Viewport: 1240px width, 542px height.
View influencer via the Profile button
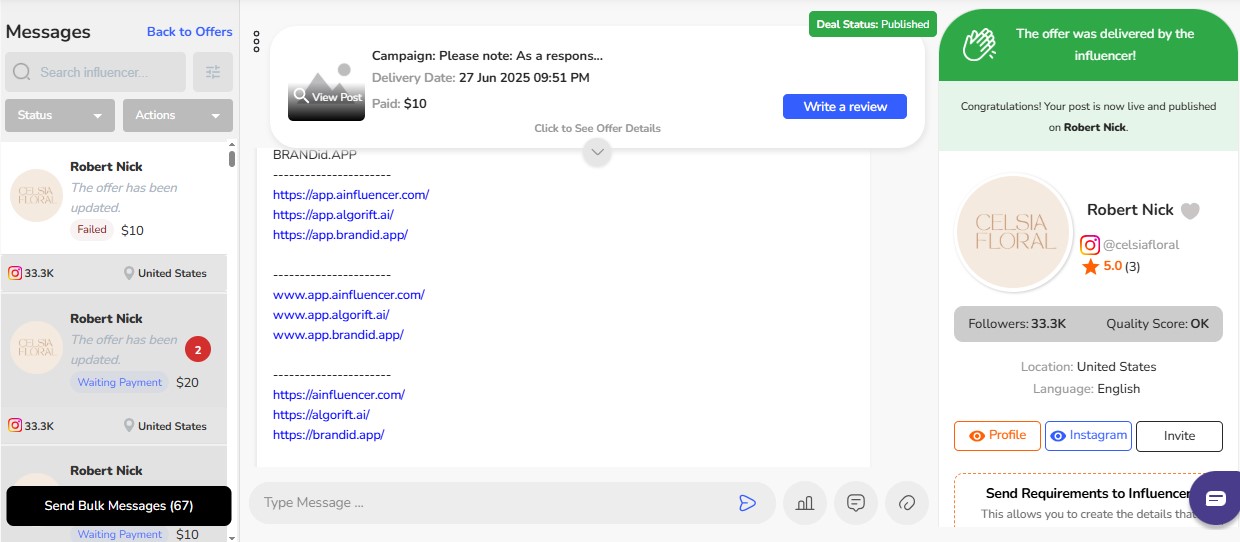click(x=998, y=436)
